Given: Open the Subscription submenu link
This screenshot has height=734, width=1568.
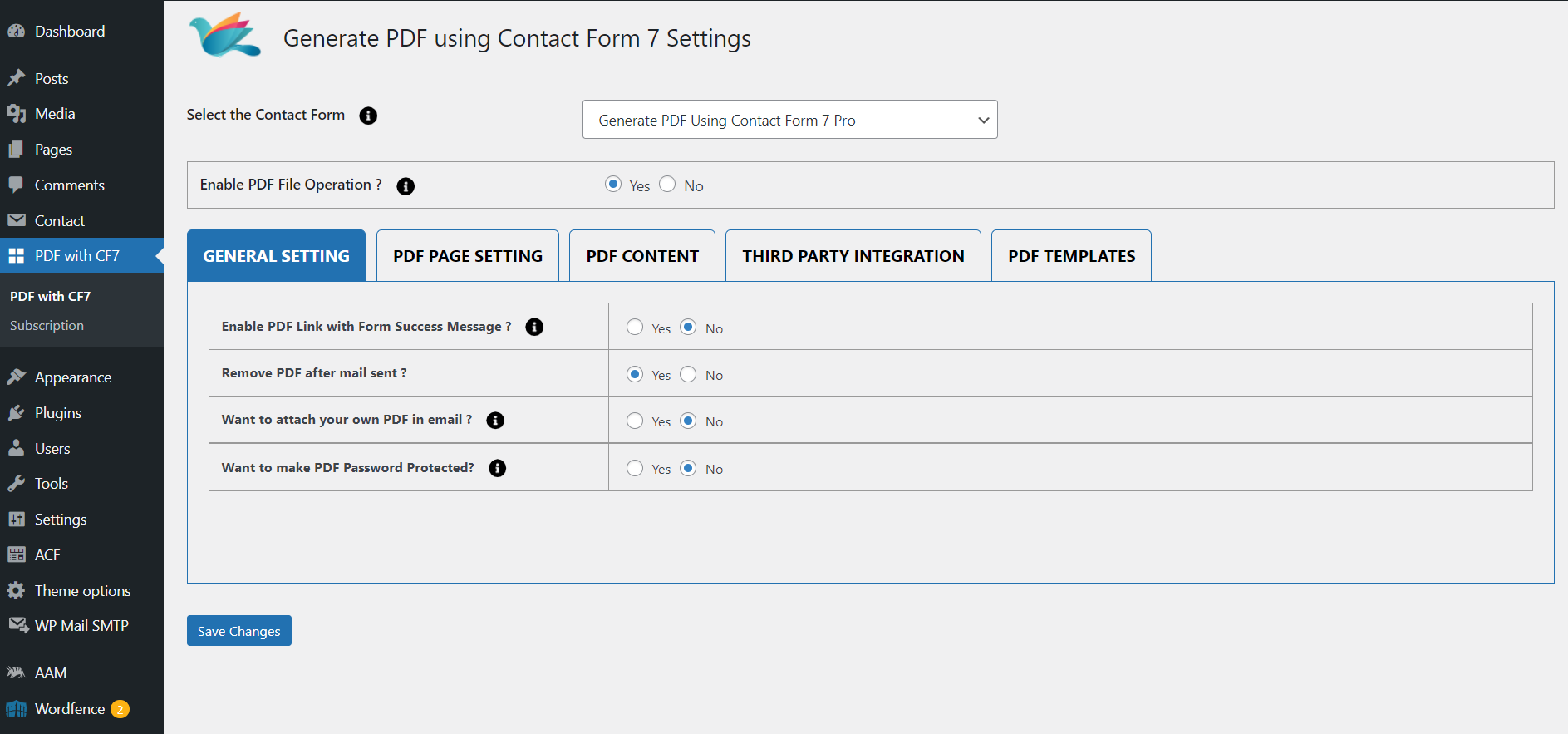Looking at the screenshot, I should 47,326.
